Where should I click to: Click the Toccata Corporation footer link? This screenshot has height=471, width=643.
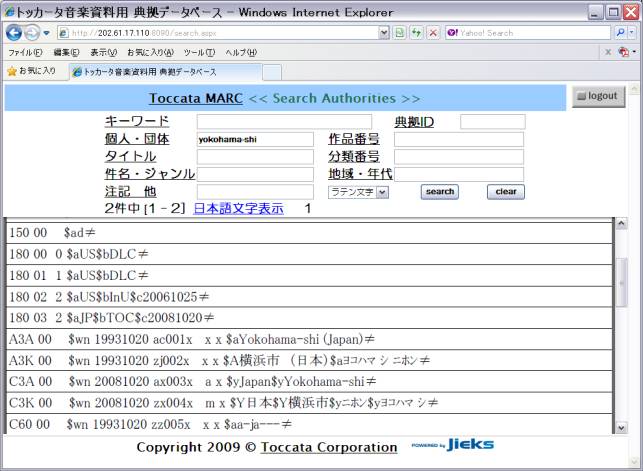tap(329, 447)
